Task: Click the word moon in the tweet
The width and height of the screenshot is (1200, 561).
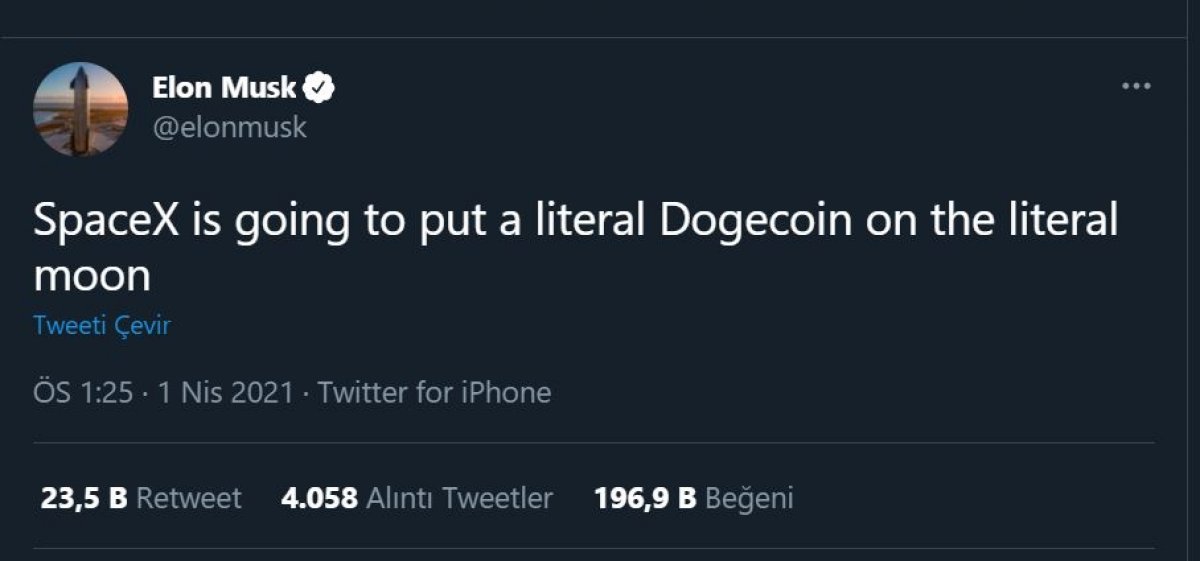Action: (92, 276)
